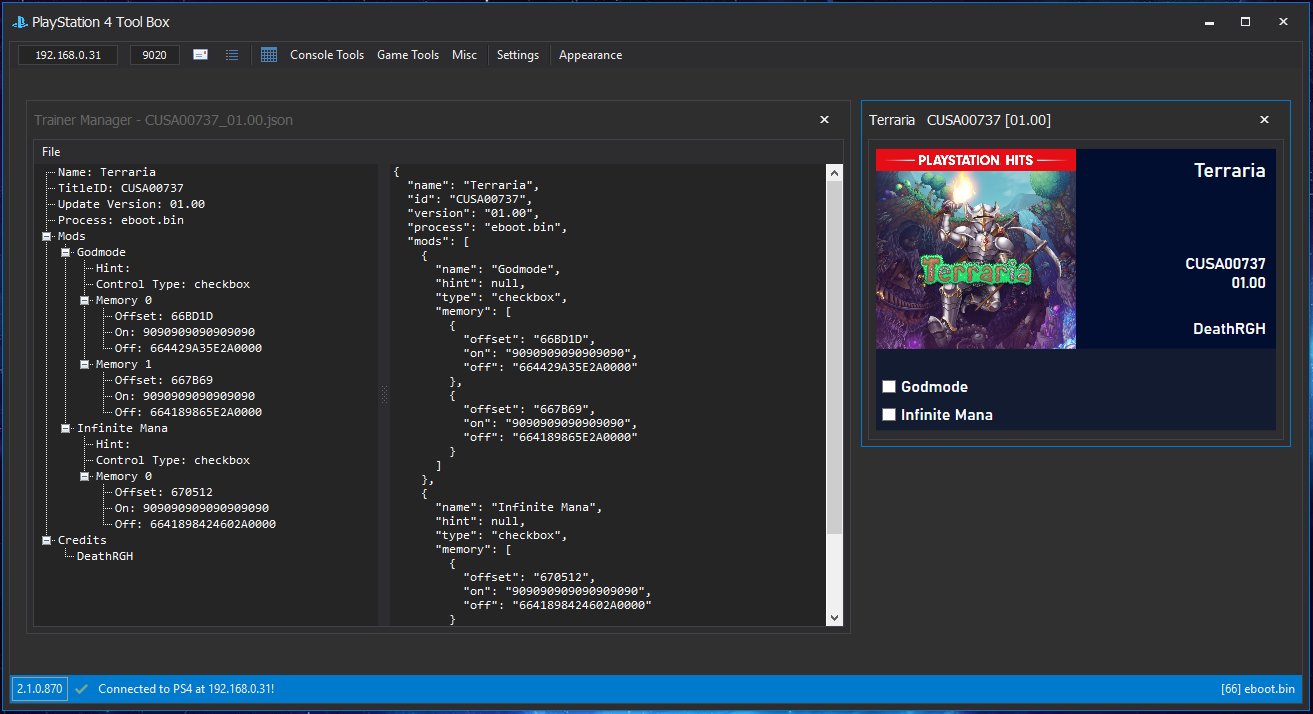Select the 'Process: eboot.bin' tree row
1313x714 pixels.
(x=120, y=220)
